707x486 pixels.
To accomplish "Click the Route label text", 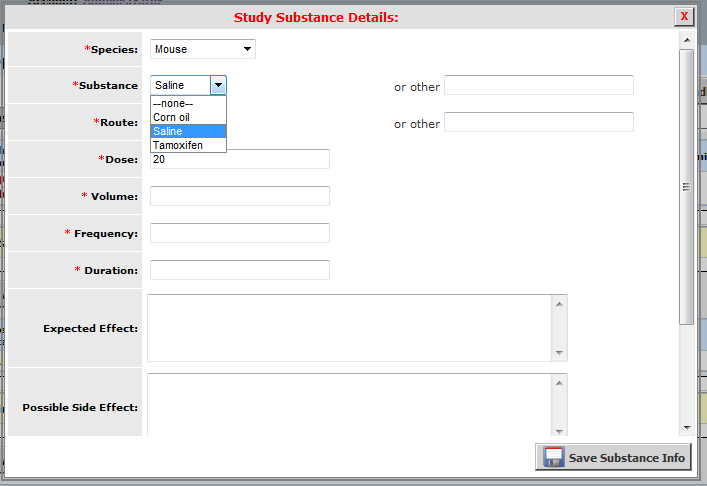I will tap(115, 122).
